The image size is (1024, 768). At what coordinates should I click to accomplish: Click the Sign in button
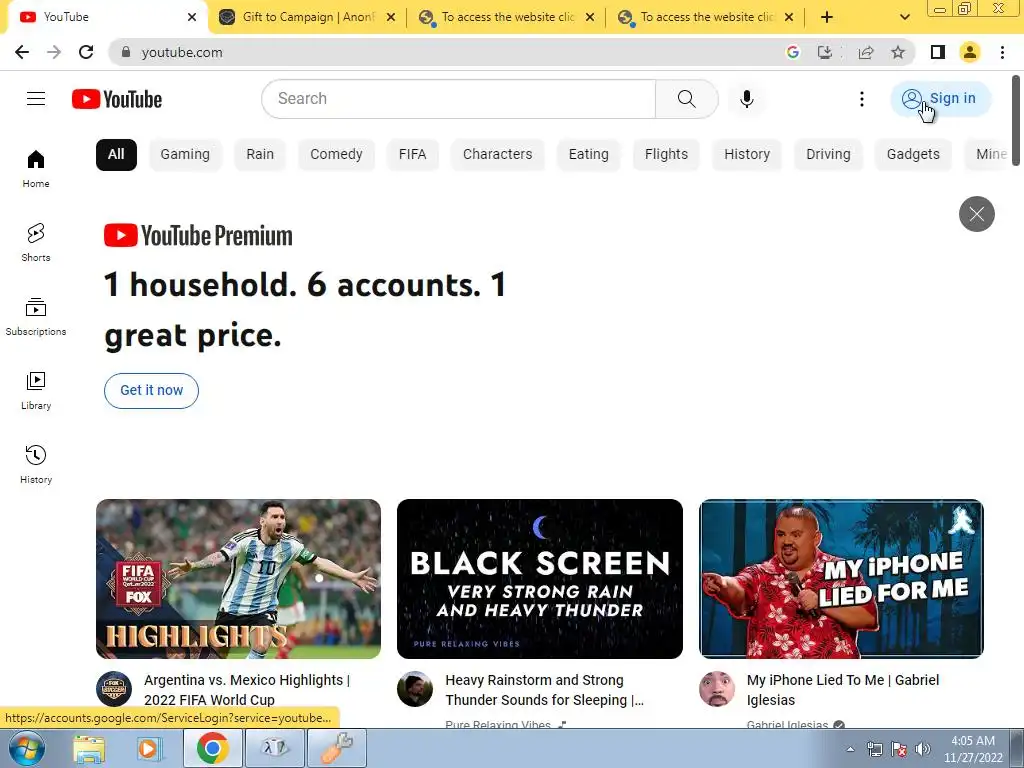tap(940, 99)
